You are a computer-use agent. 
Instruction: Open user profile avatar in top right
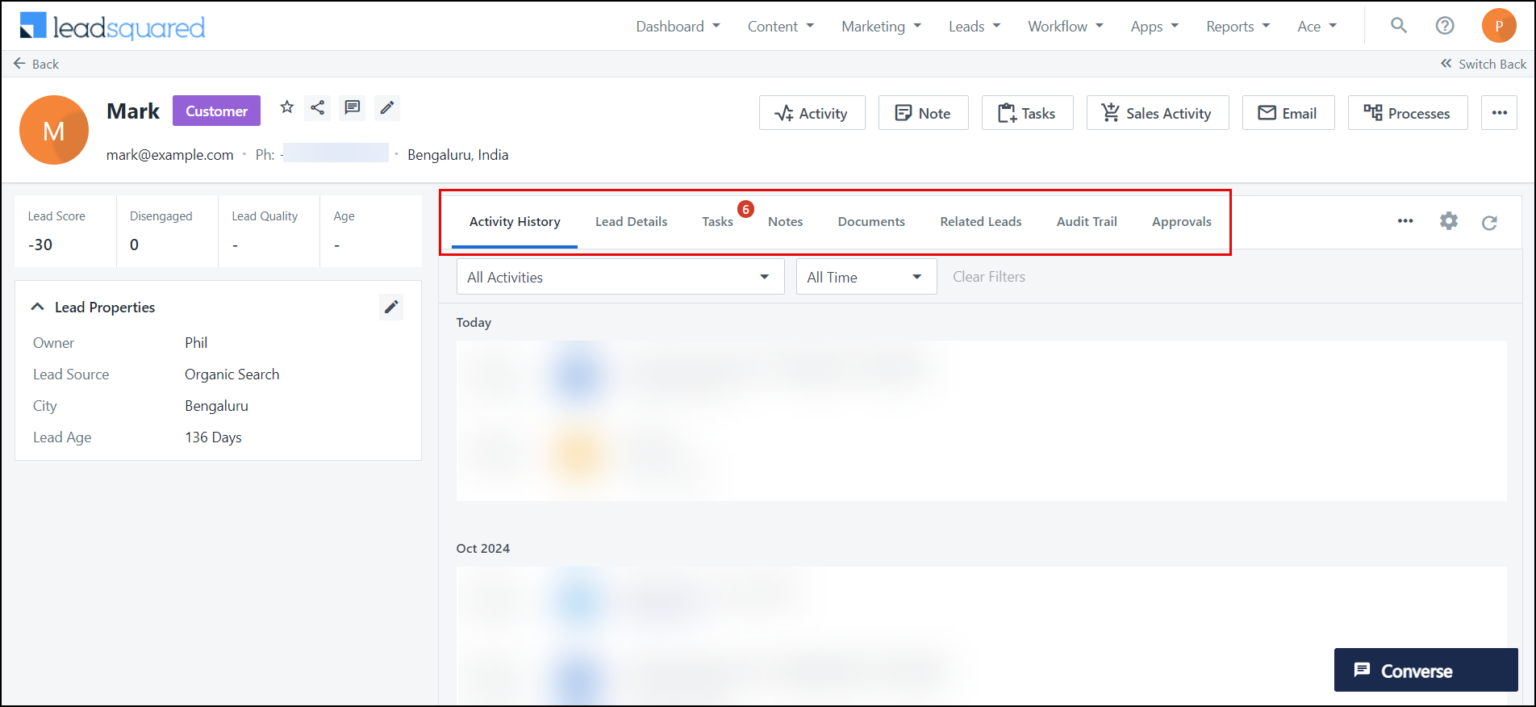[1499, 25]
